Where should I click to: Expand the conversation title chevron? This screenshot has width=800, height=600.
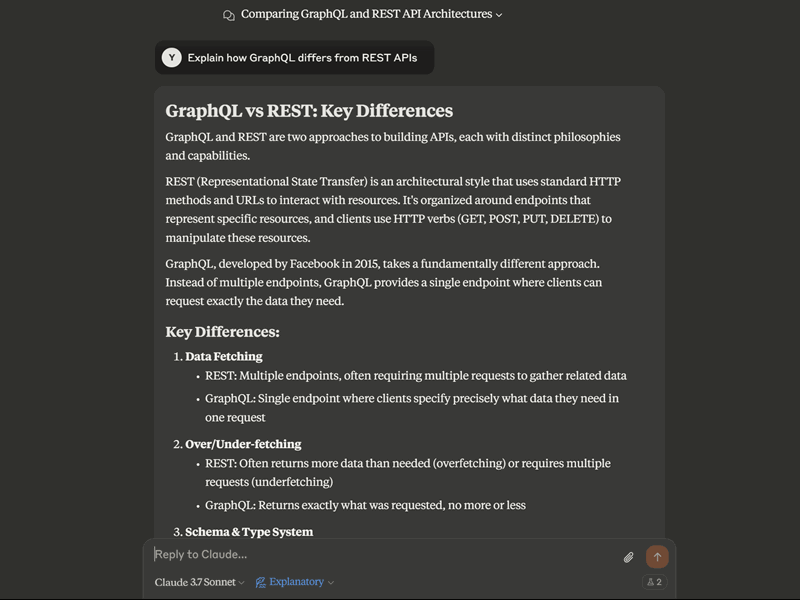[498, 15]
